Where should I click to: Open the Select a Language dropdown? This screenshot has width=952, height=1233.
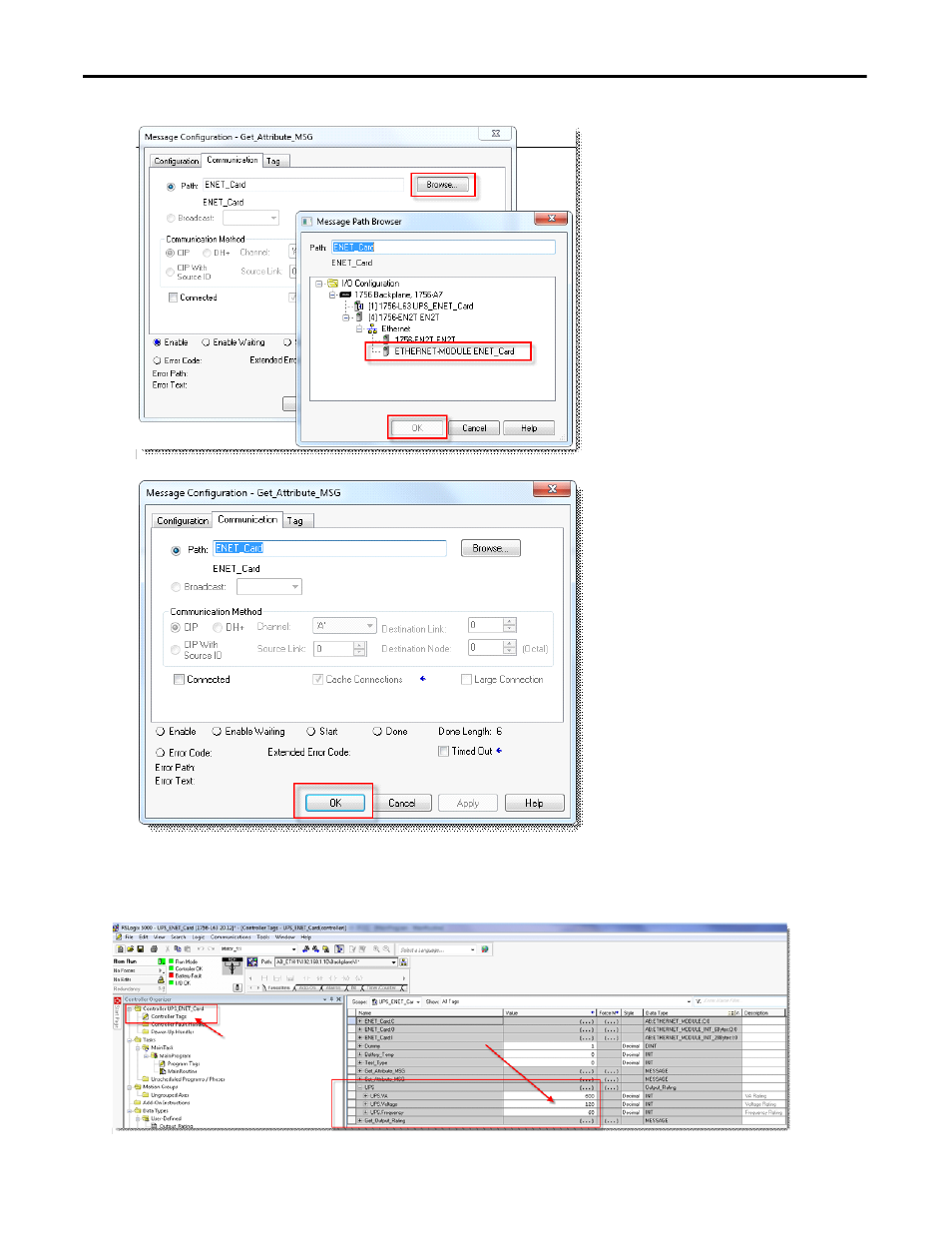(473, 949)
